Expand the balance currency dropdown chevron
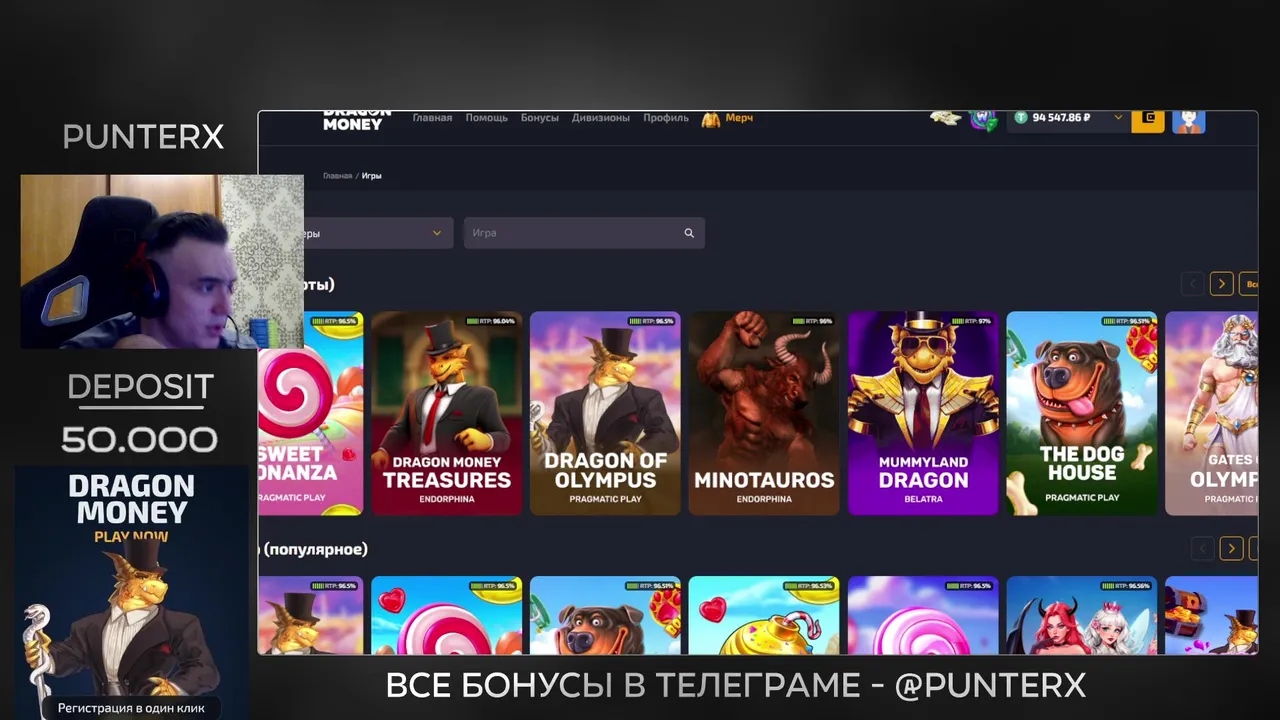The image size is (1280, 720). pyautogui.click(x=1118, y=118)
